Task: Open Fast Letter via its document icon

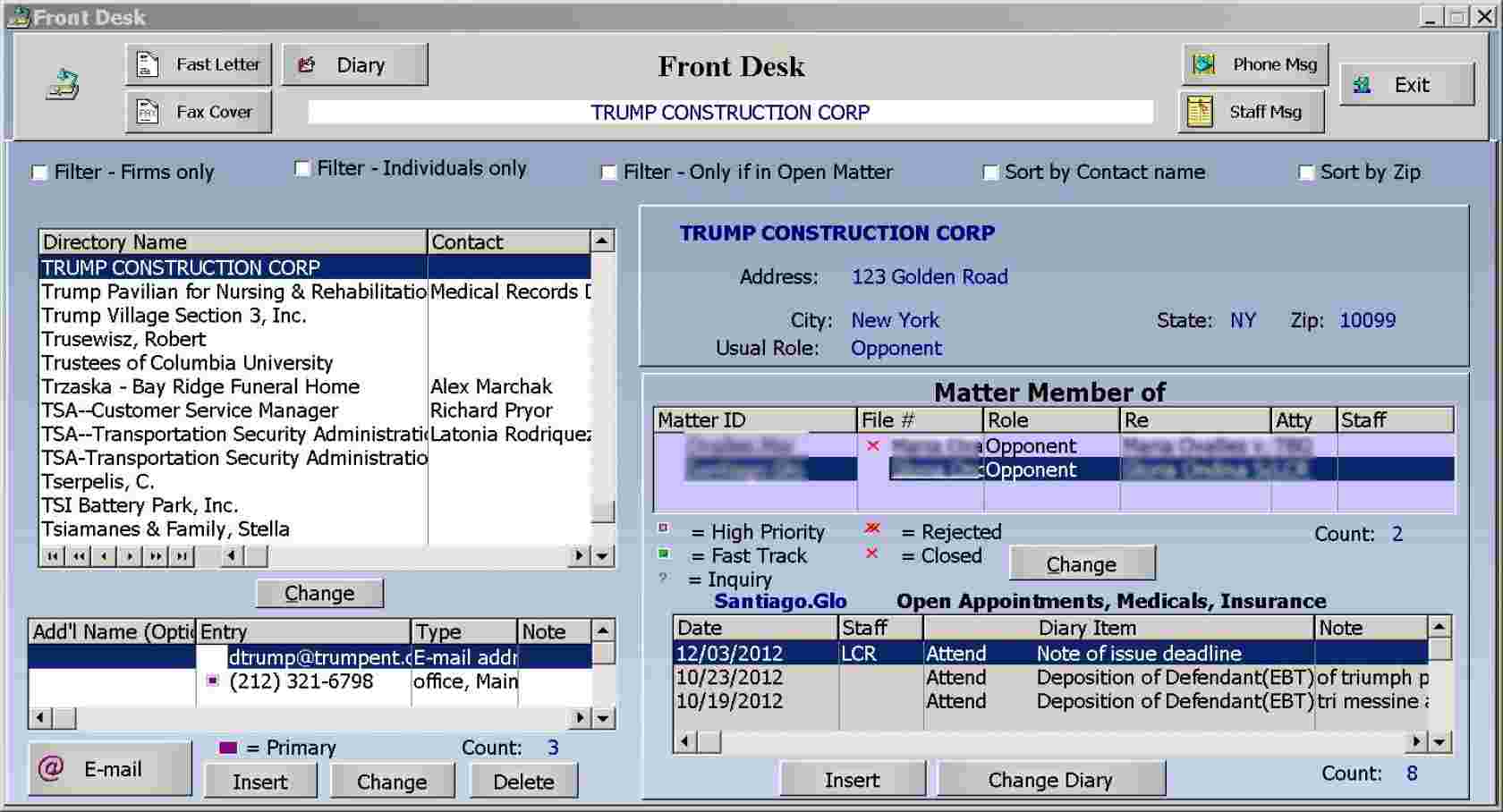Action: [x=147, y=64]
